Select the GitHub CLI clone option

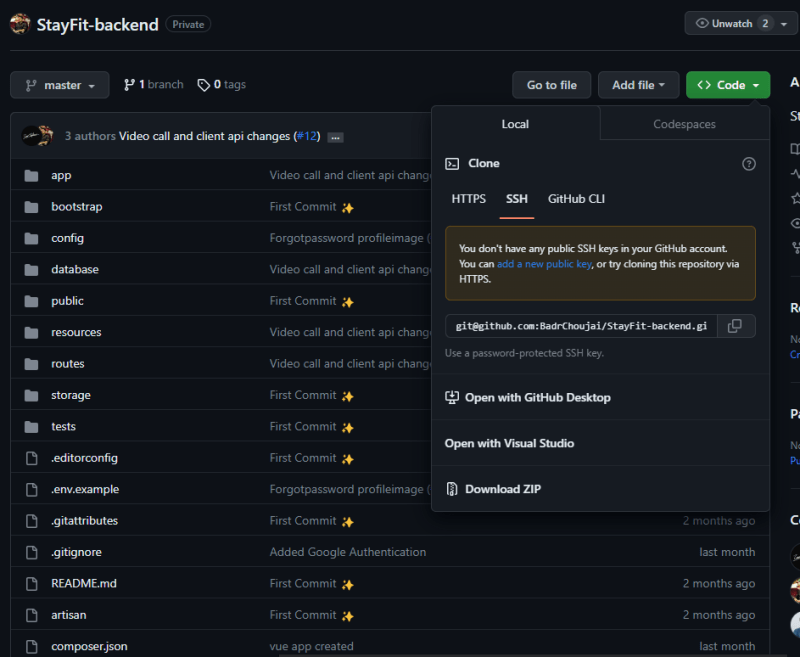click(x=576, y=199)
